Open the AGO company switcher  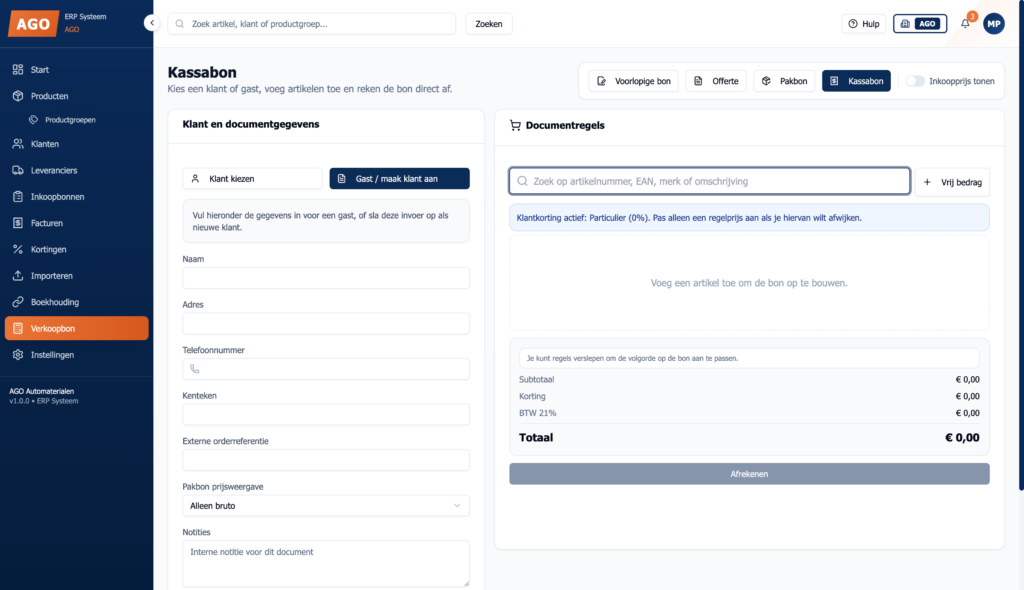[x=920, y=24]
